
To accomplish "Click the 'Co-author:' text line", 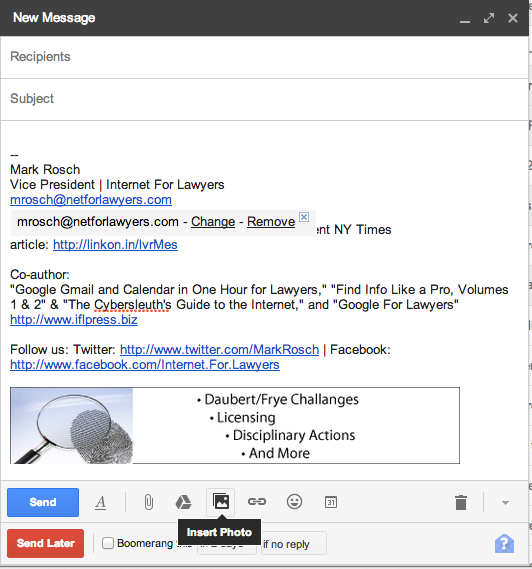I will coord(40,275).
